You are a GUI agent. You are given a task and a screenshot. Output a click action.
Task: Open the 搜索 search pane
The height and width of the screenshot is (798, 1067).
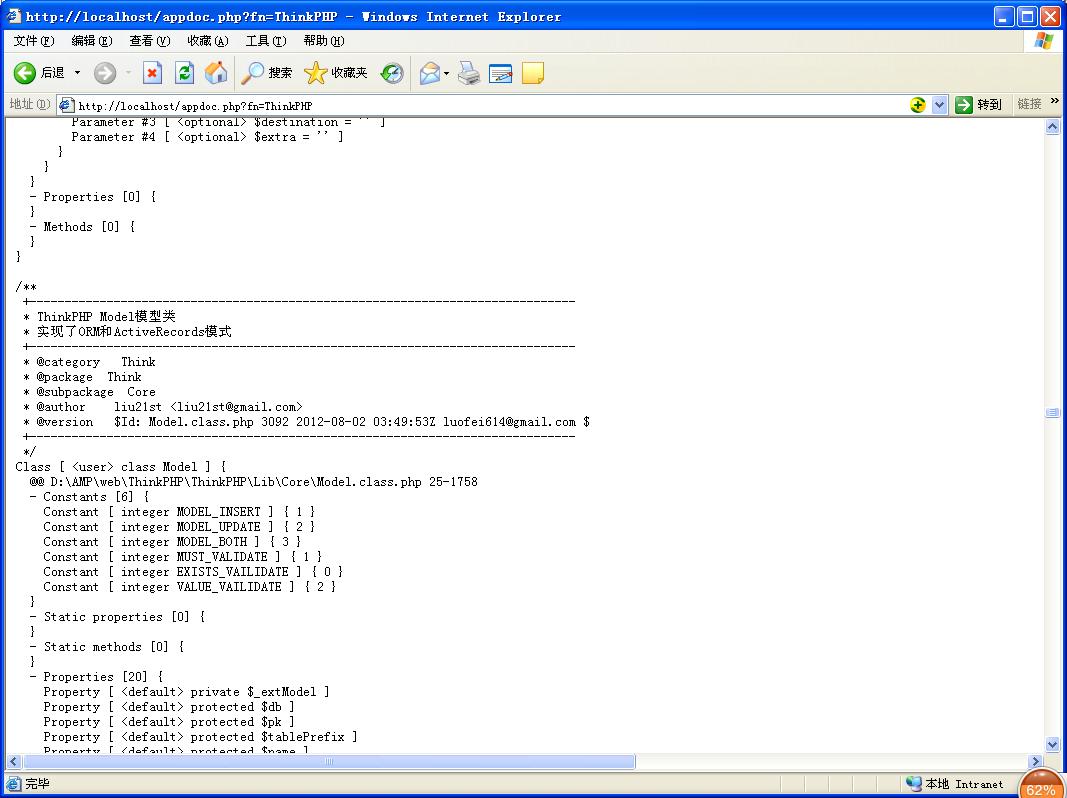(x=266, y=73)
